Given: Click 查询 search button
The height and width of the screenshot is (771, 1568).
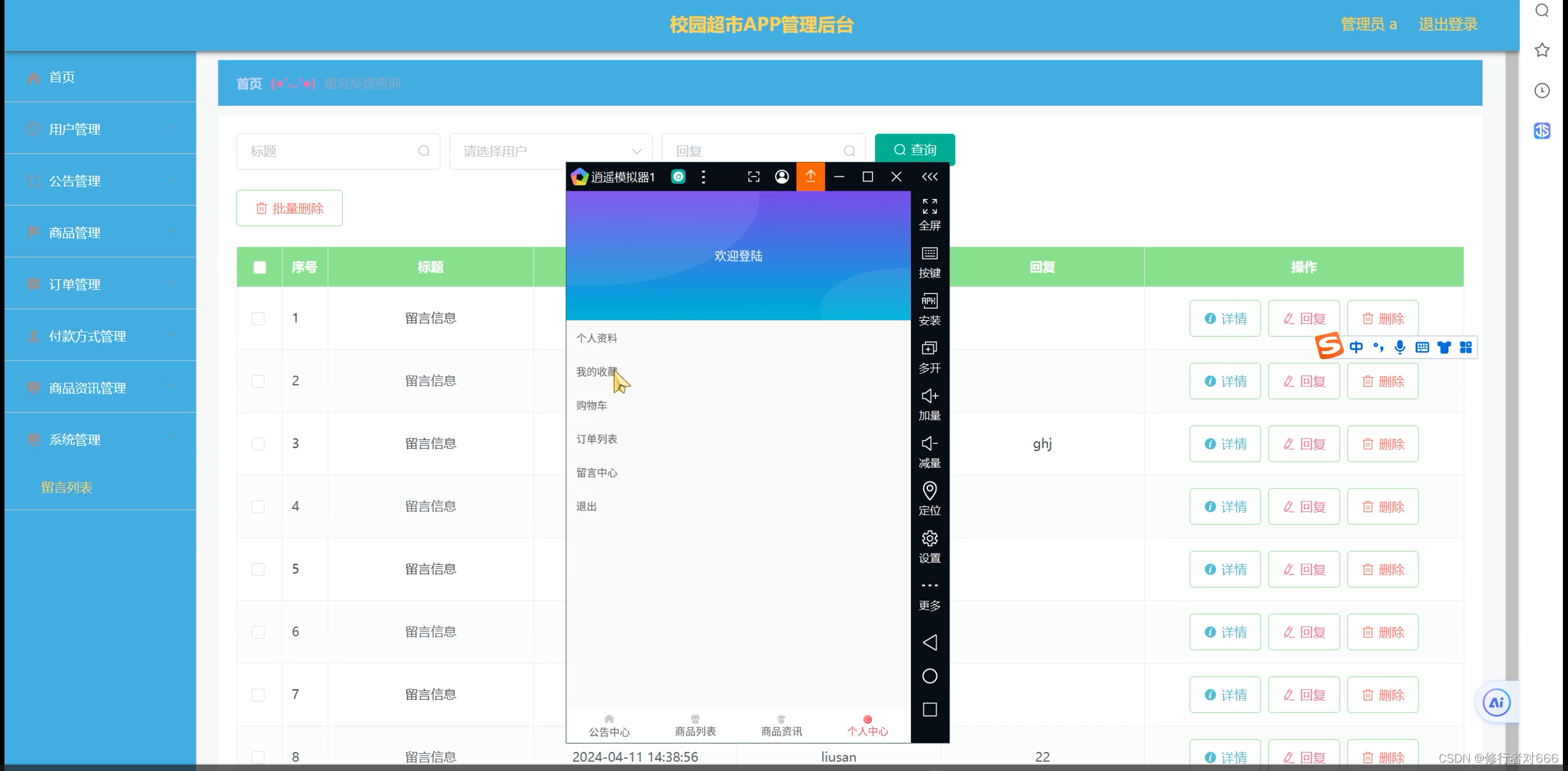Looking at the screenshot, I should coord(914,149).
